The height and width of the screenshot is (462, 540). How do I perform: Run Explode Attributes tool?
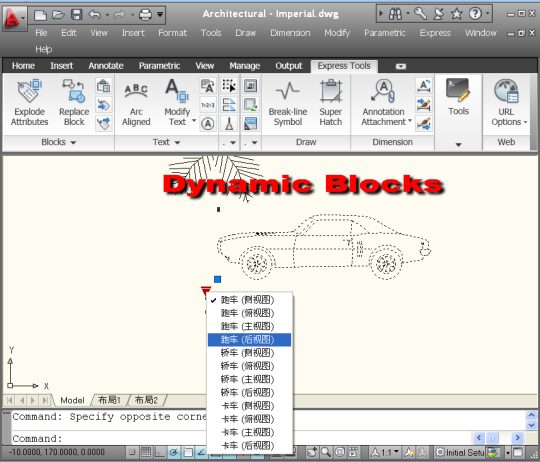coord(30,103)
